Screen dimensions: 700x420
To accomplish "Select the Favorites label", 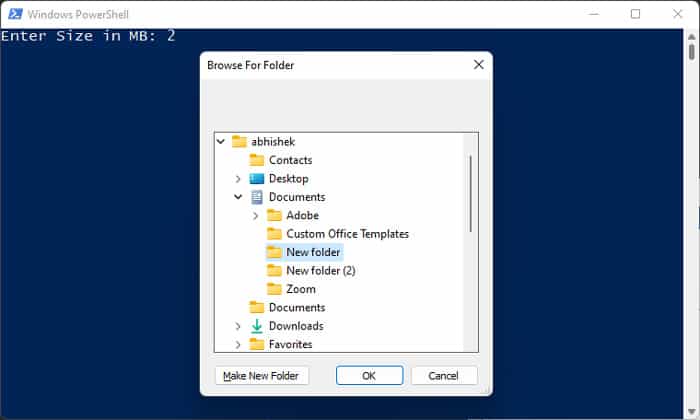I will coord(290,344).
